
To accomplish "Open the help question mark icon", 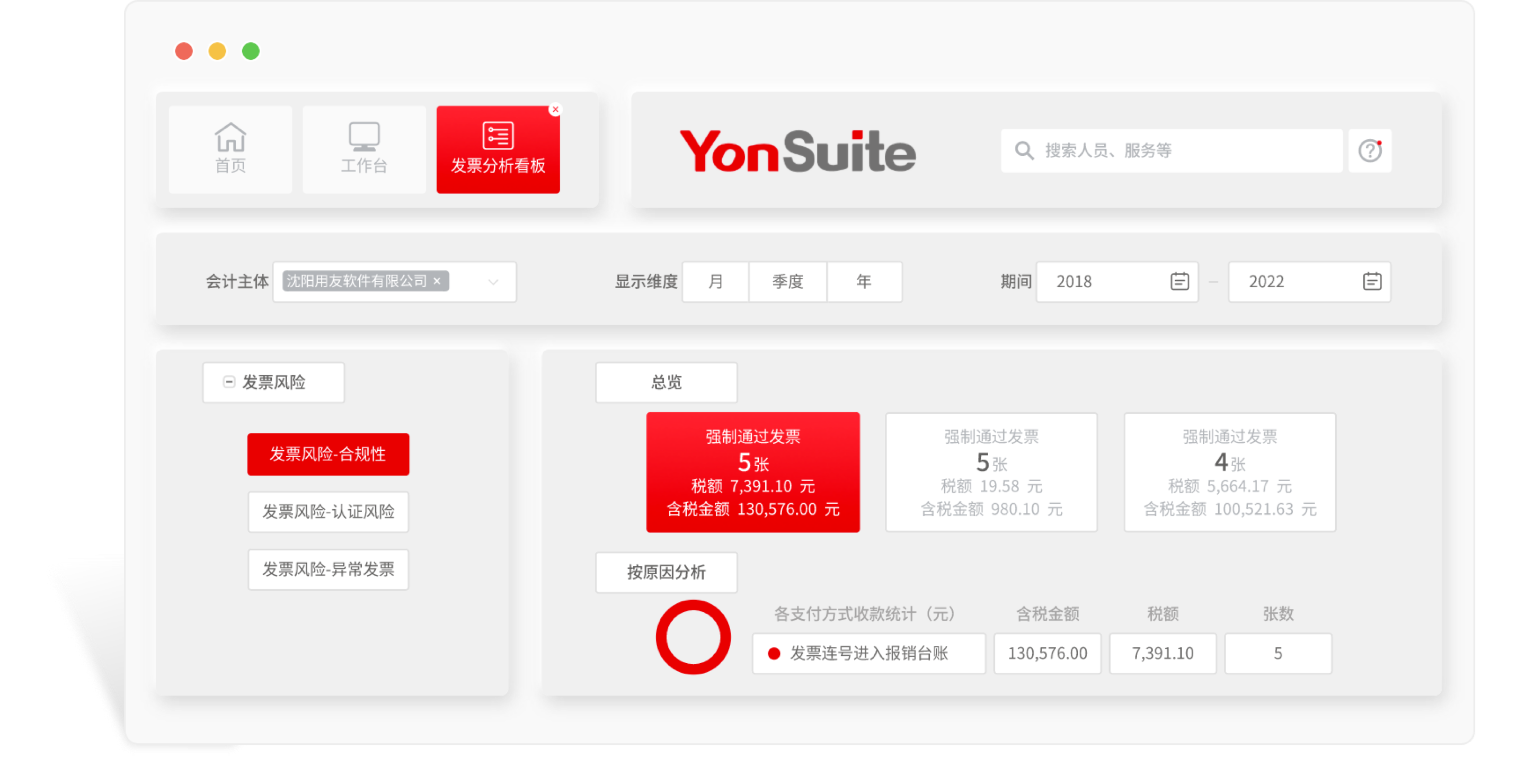I will 1370,150.
